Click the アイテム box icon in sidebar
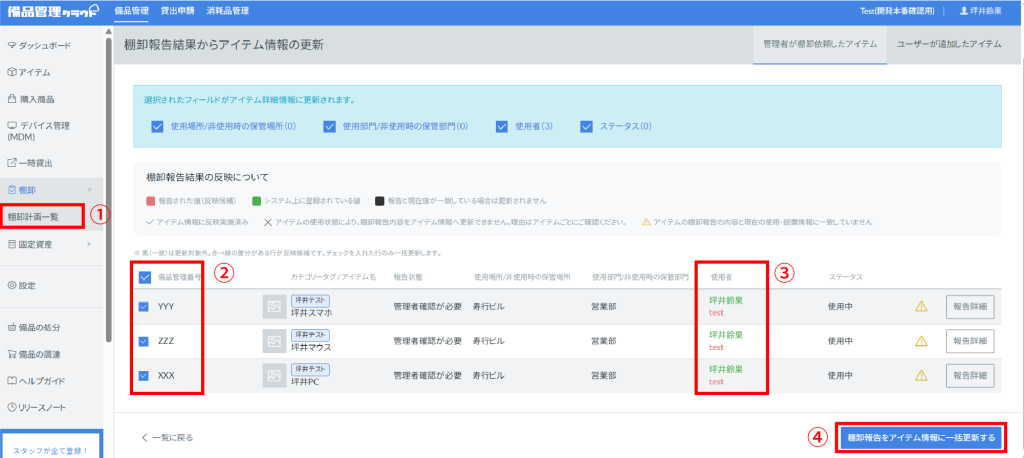Screen dimensions: 1024x458 coord(12,72)
